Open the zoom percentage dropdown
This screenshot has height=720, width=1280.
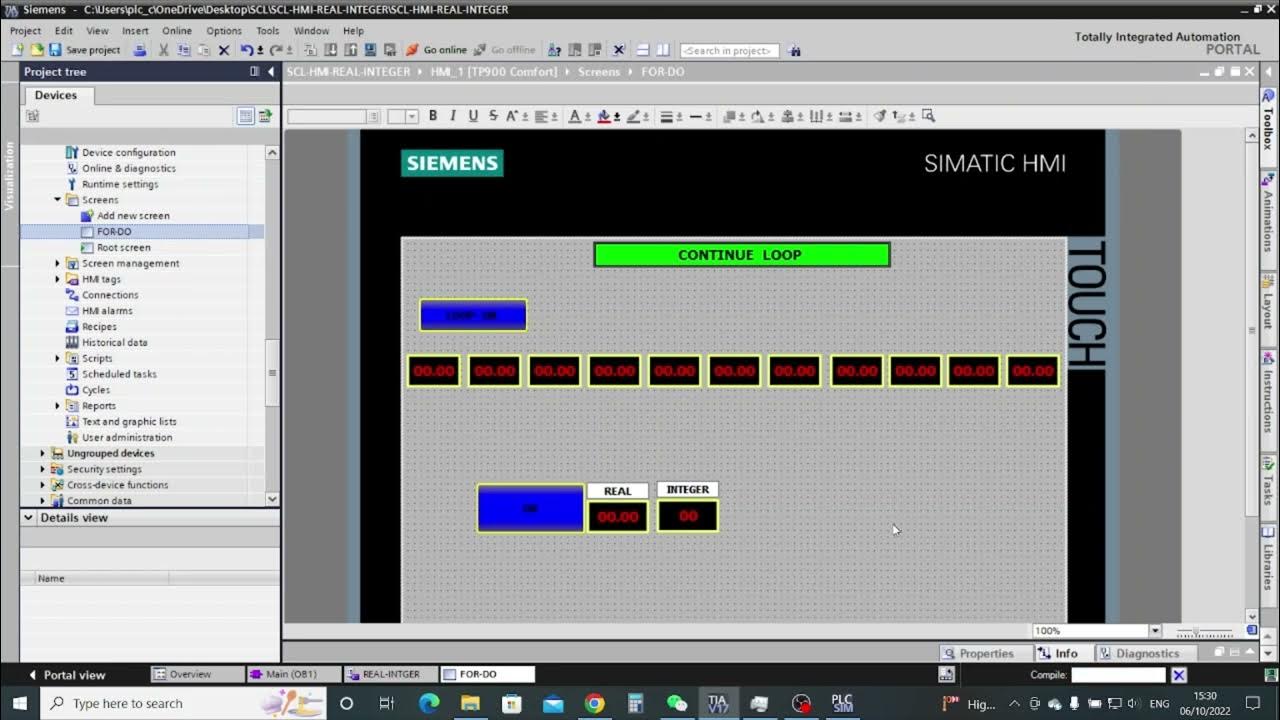(1155, 631)
